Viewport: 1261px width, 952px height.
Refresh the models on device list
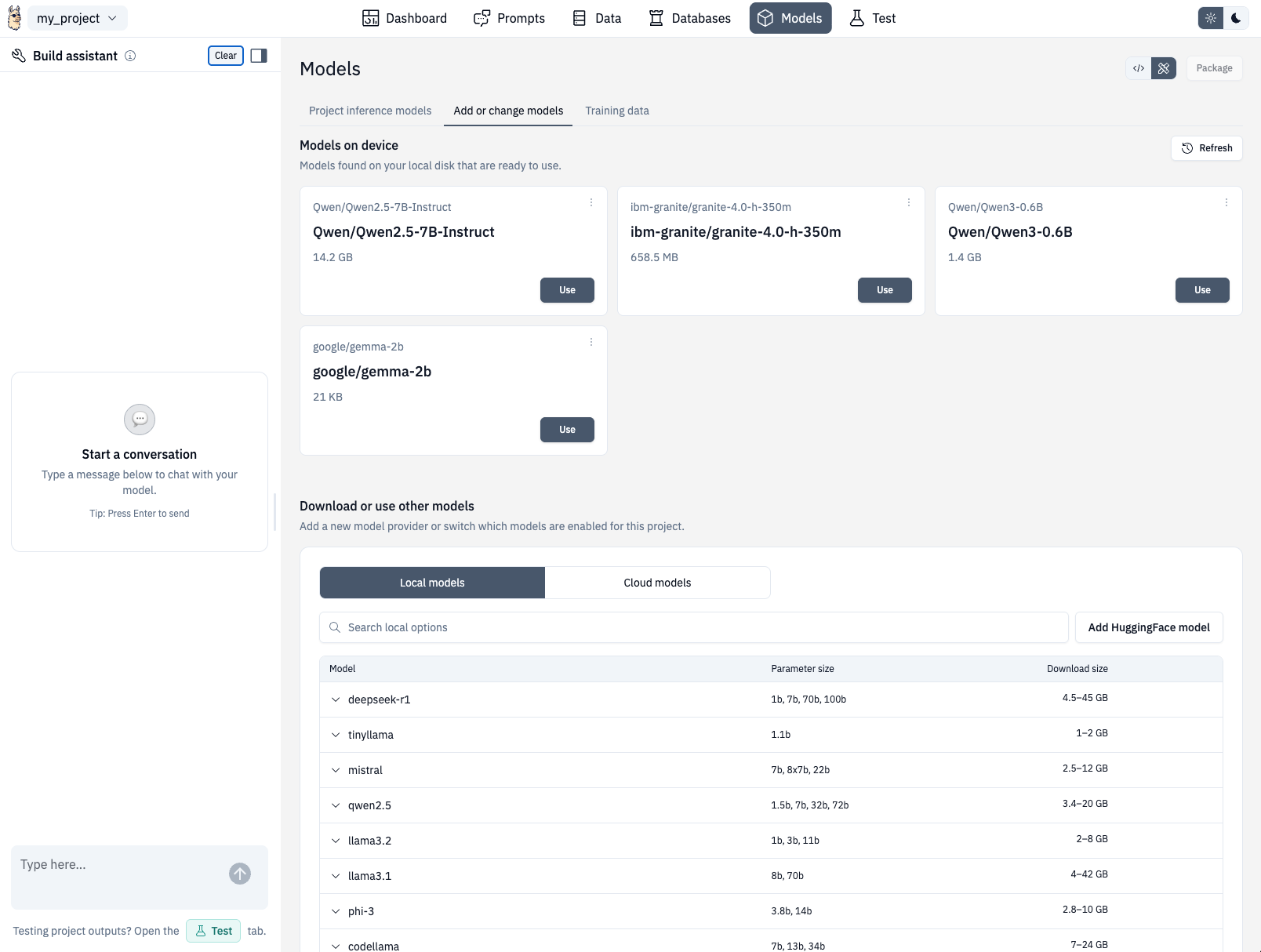coord(1207,148)
